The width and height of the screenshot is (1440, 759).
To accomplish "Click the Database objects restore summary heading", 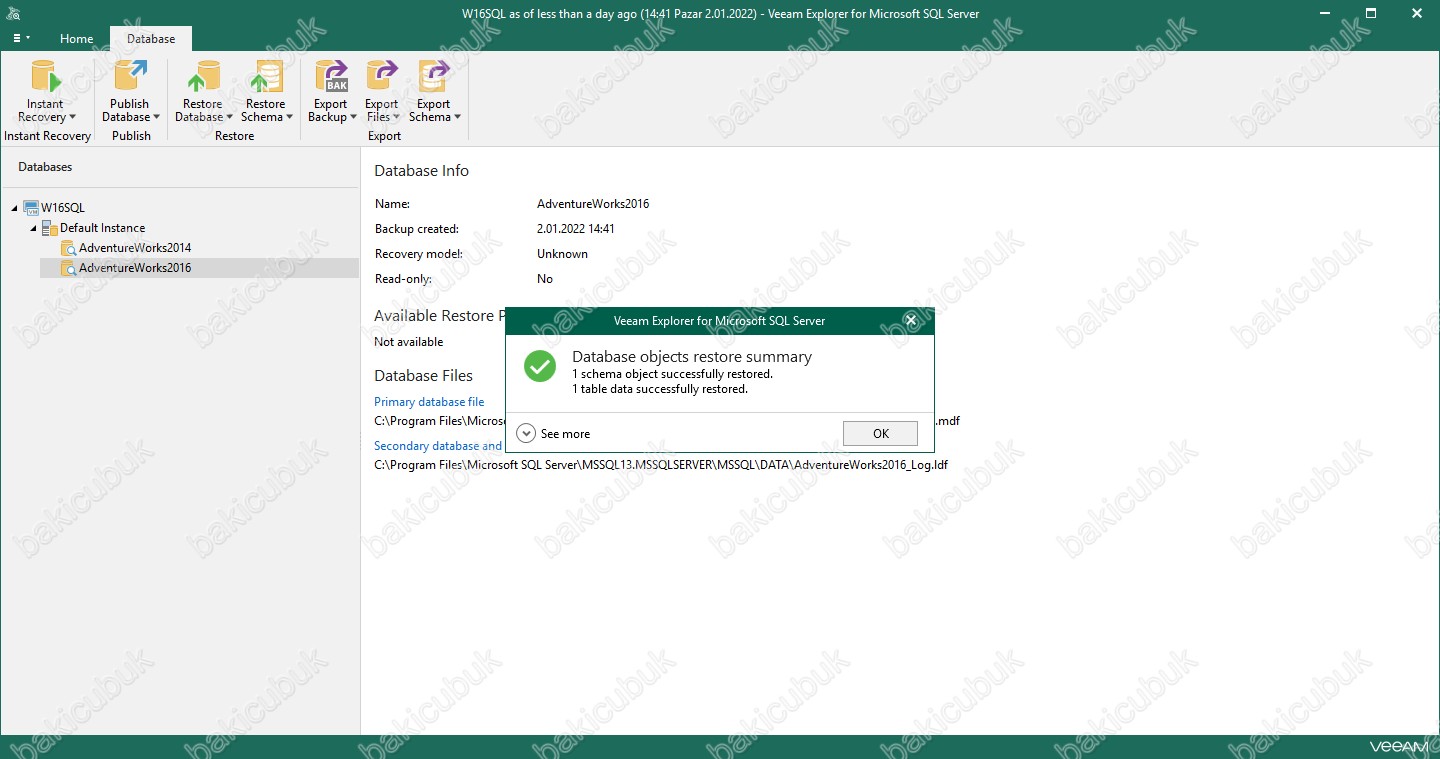I will point(692,357).
